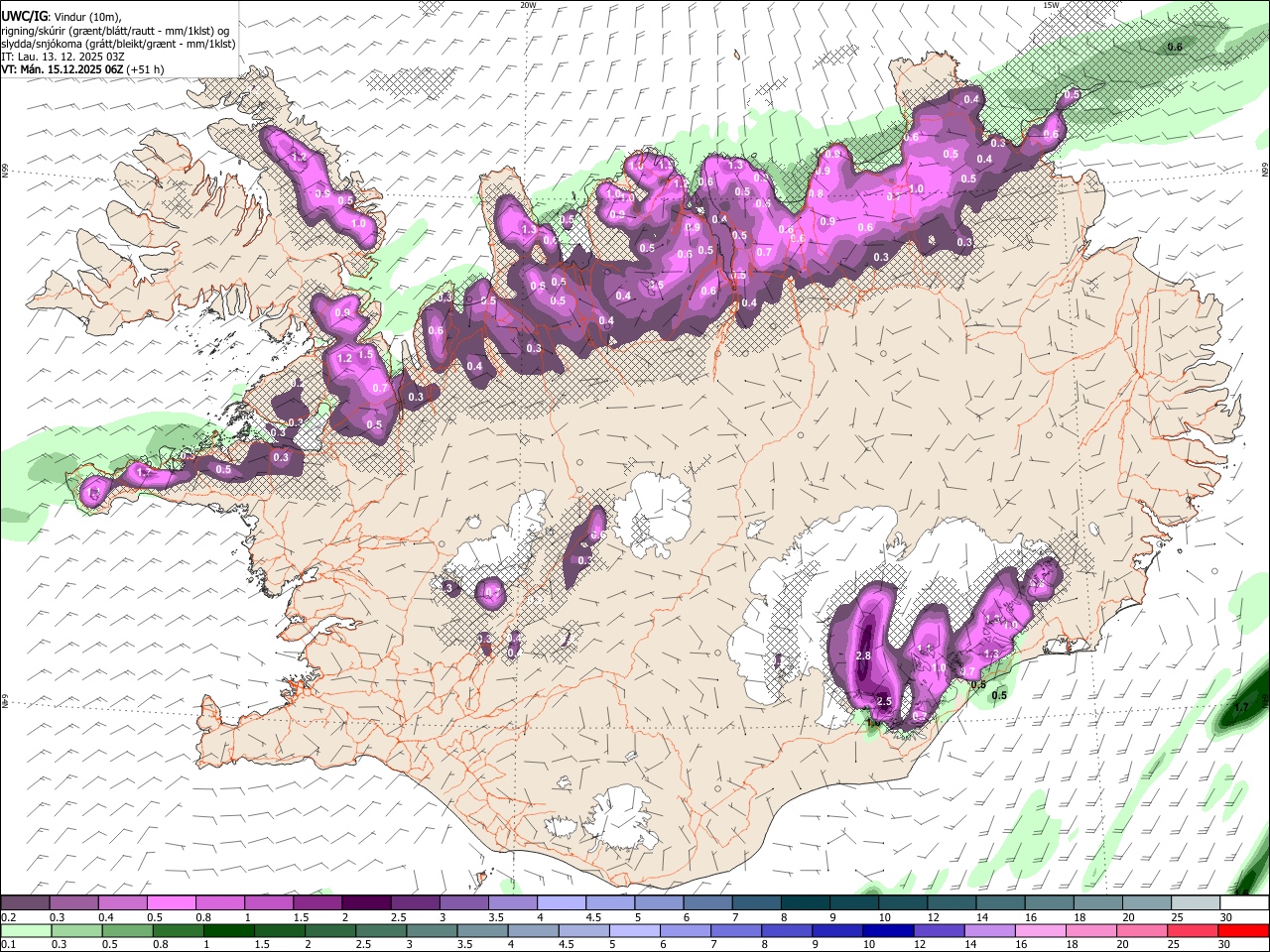Click the upper legend swatch between 20 and 25
The width and height of the screenshot is (1270, 952).
(1146, 902)
